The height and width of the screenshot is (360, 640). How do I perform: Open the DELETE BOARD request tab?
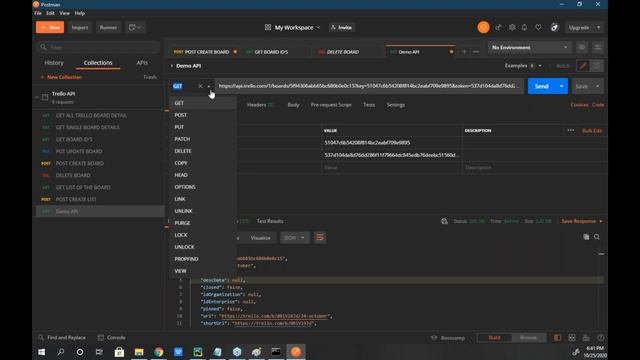point(343,52)
